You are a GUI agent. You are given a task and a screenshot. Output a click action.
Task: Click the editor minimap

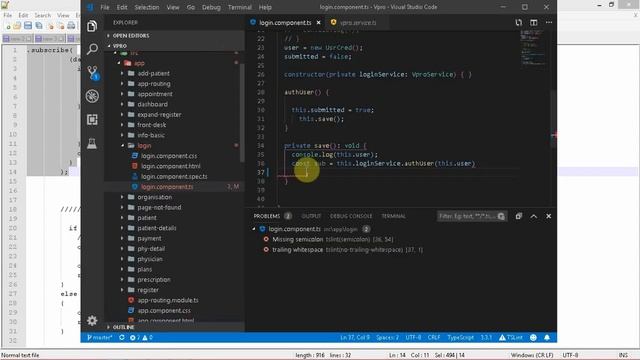click(534, 48)
